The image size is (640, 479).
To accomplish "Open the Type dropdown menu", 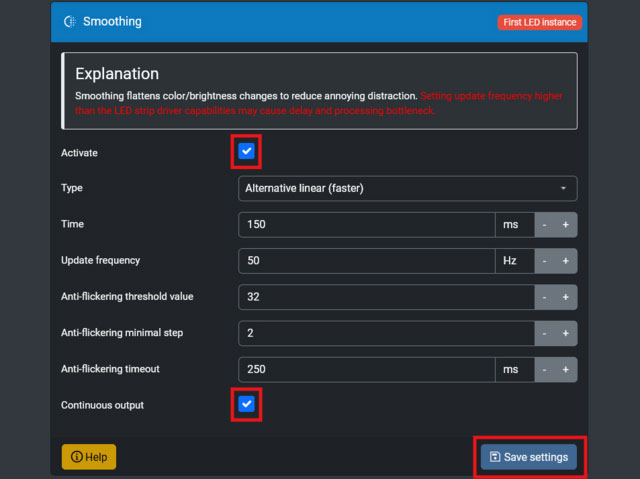I will tap(407, 188).
